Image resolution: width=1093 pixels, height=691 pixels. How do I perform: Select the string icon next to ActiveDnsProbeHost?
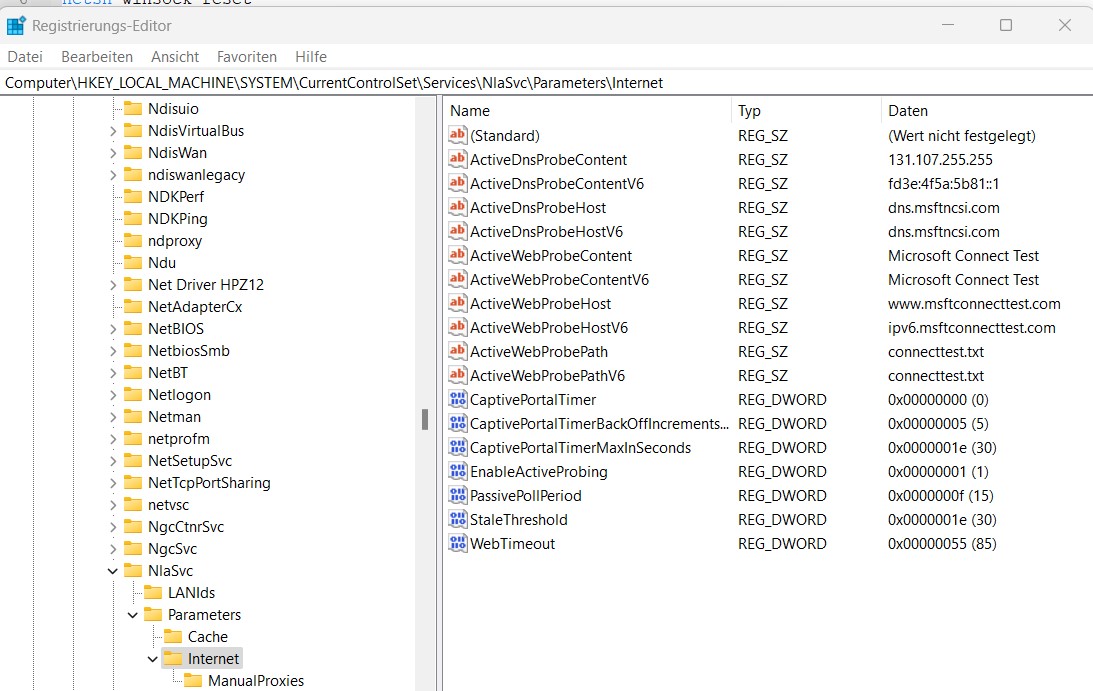(457, 207)
